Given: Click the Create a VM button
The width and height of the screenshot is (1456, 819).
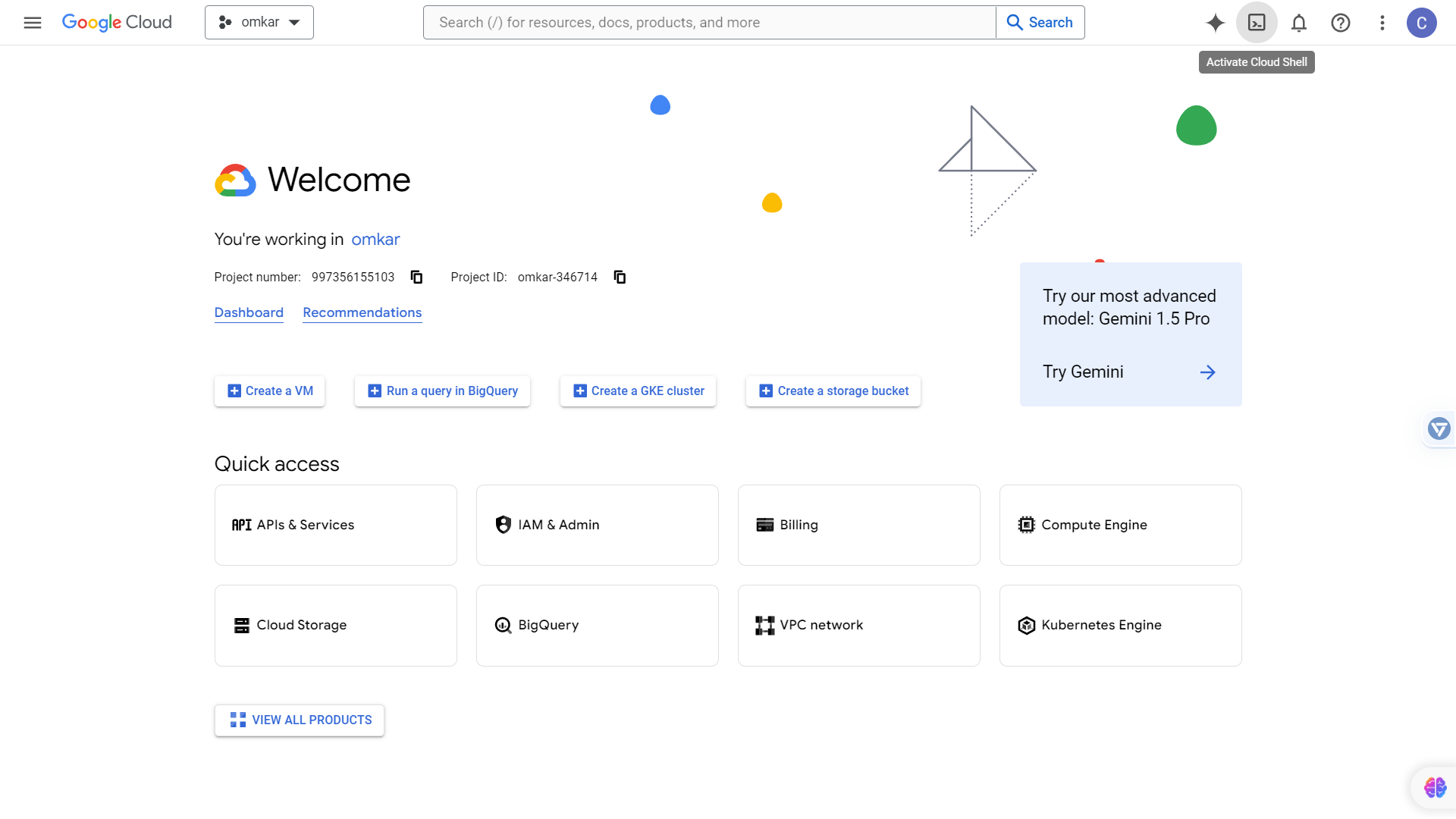Looking at the screenshot, I should click(x=270, y=391).
